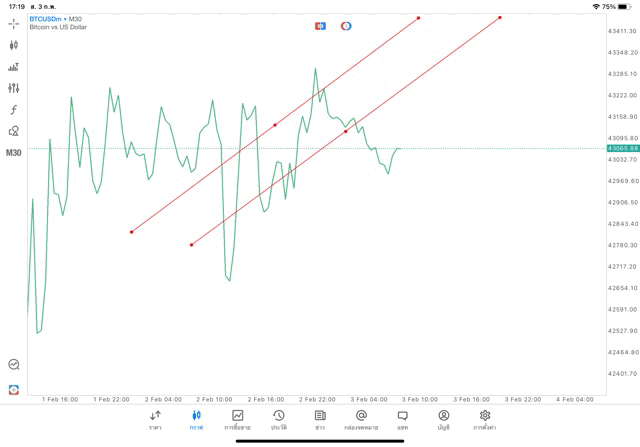
Task: Switch to the ราคา (Quotes) tab
Action: [155, 419]
